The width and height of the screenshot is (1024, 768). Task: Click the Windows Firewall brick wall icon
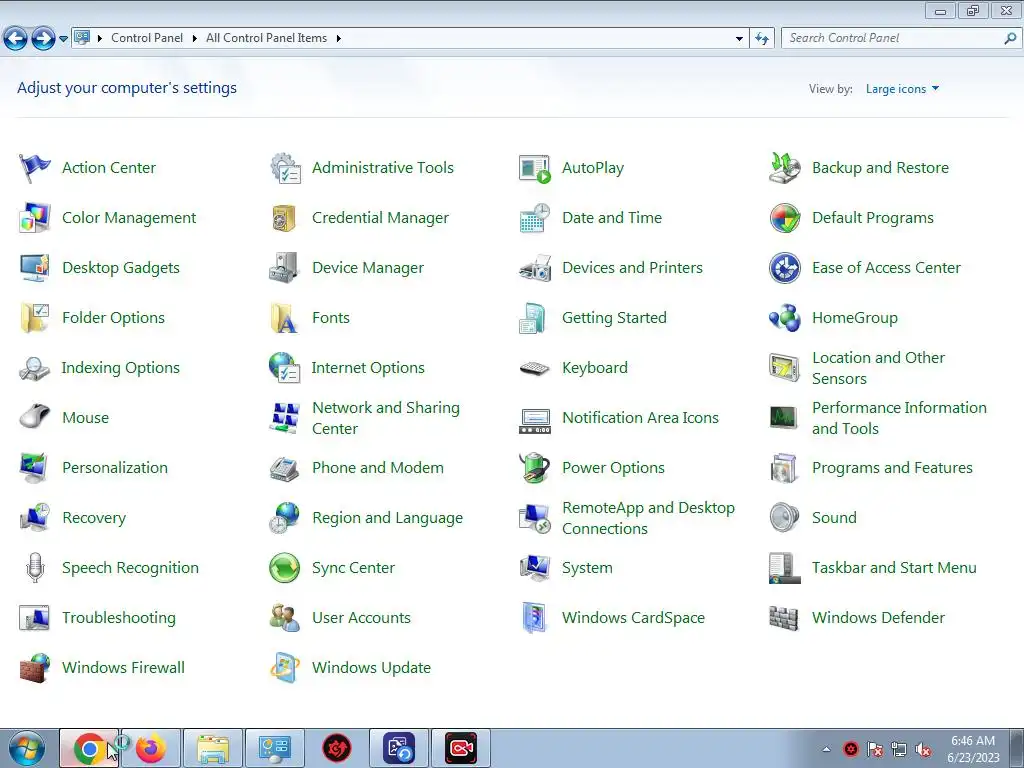click(x=35, y=668)
